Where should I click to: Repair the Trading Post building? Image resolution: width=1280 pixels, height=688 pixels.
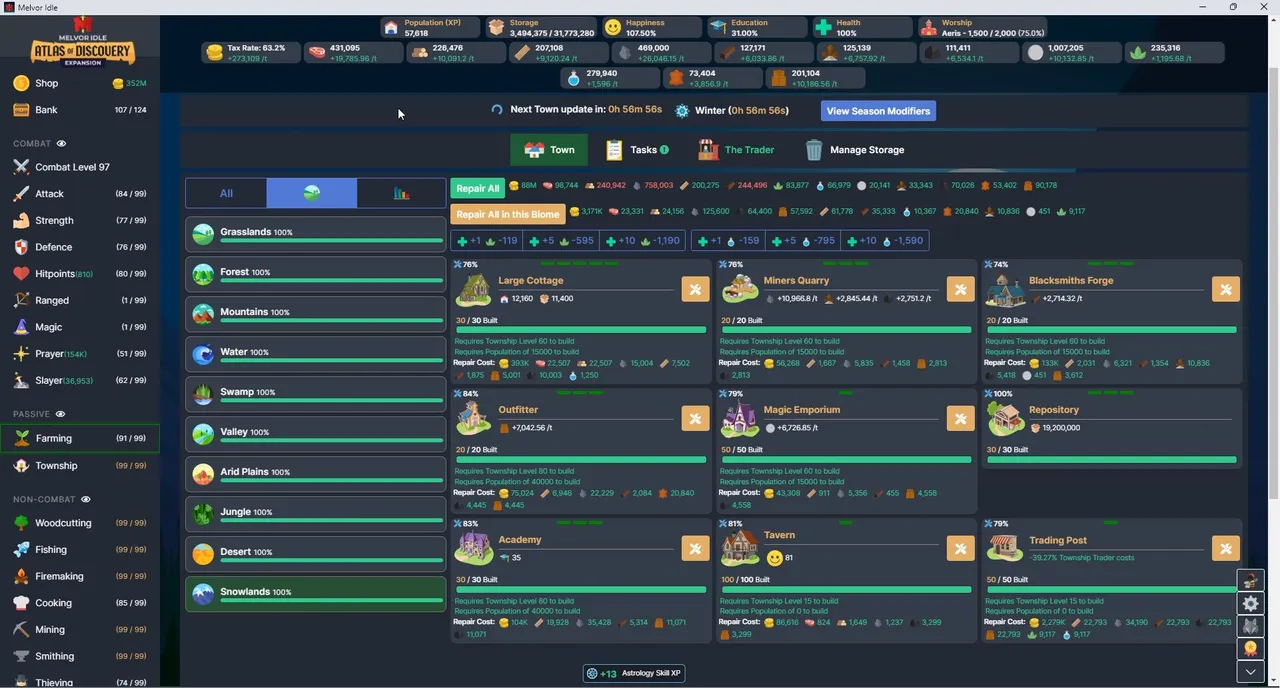1225,548
